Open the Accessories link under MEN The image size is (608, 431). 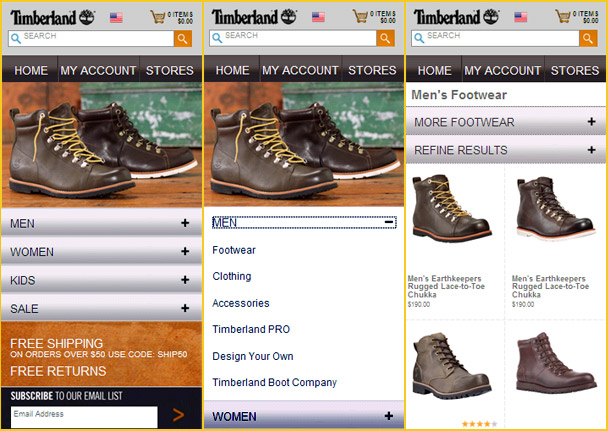[x=241, y=303]
